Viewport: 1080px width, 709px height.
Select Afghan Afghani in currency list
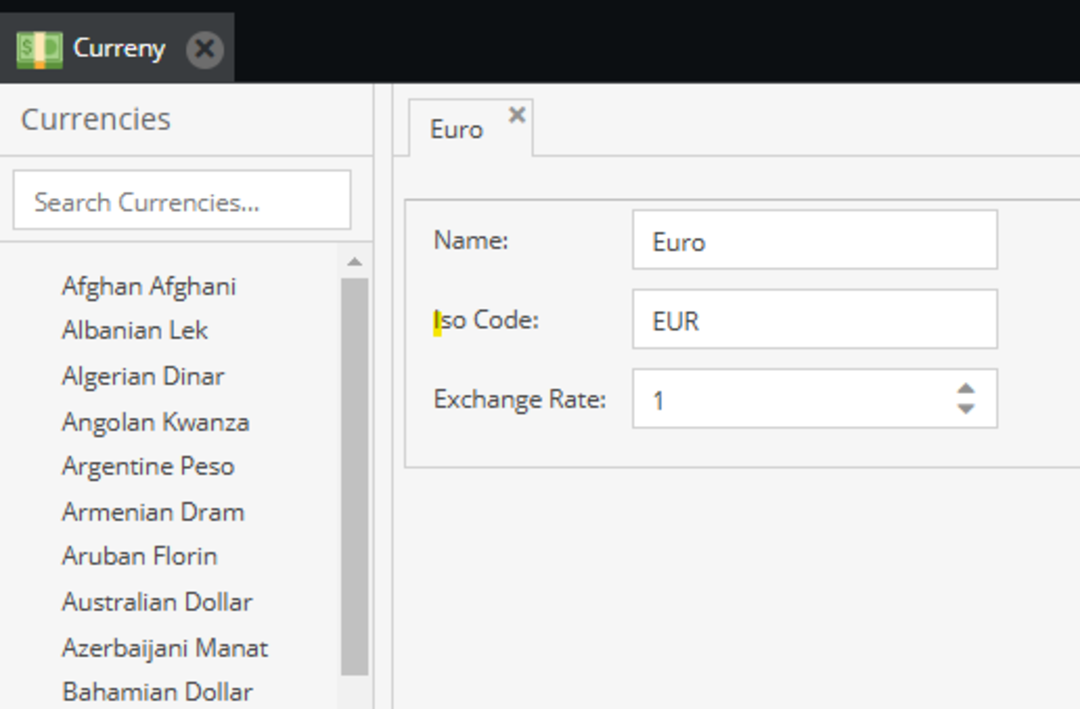149,286
